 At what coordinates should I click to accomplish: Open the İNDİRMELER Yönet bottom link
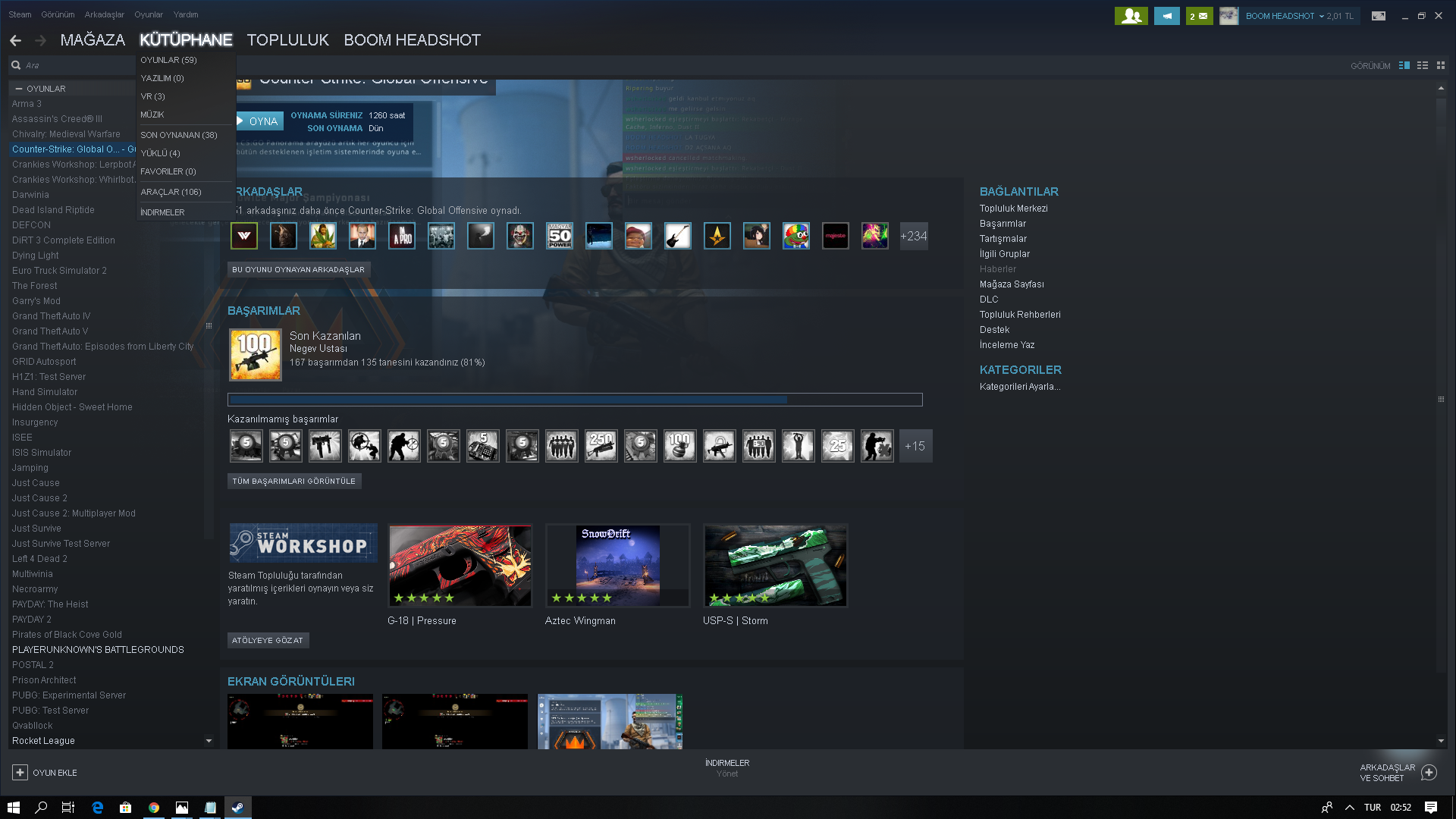click(x=727, y=768)
